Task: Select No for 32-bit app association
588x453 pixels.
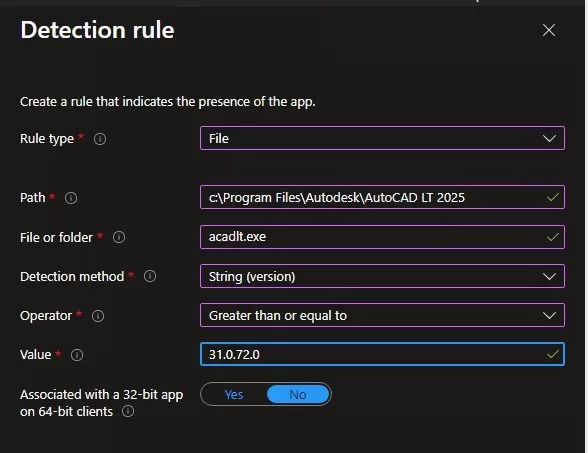Action: (x=298, y=394)
